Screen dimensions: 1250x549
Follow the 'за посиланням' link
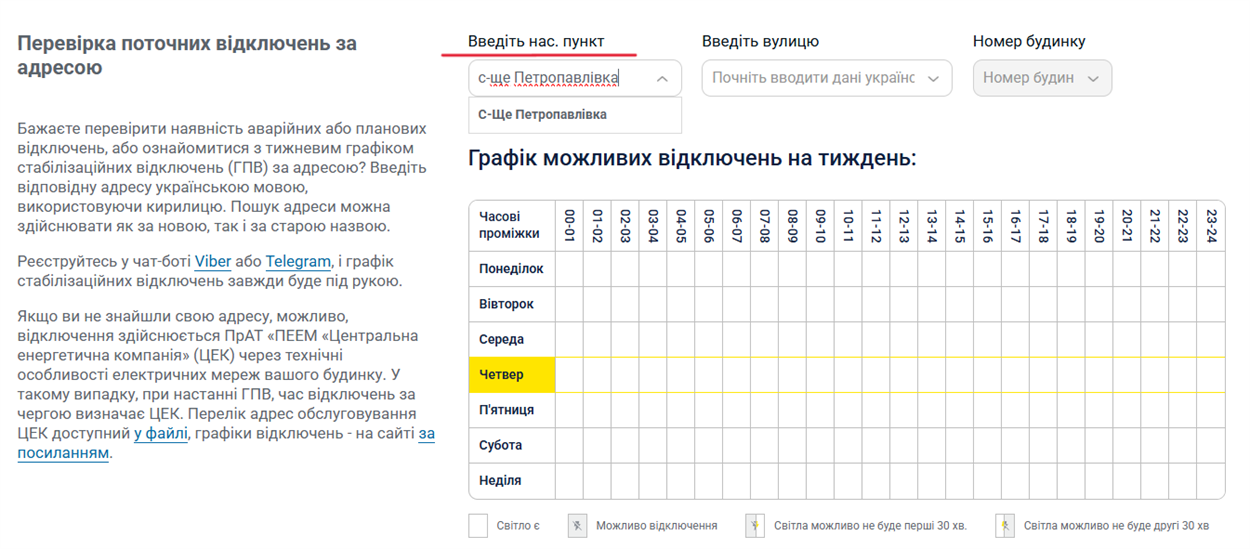click(x=63, y=453)
